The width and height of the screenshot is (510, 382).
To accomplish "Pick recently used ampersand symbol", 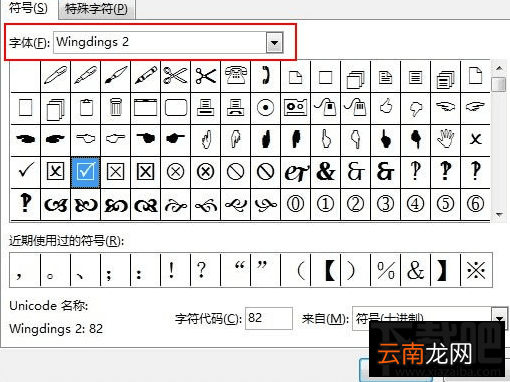I will pos(415,270).
